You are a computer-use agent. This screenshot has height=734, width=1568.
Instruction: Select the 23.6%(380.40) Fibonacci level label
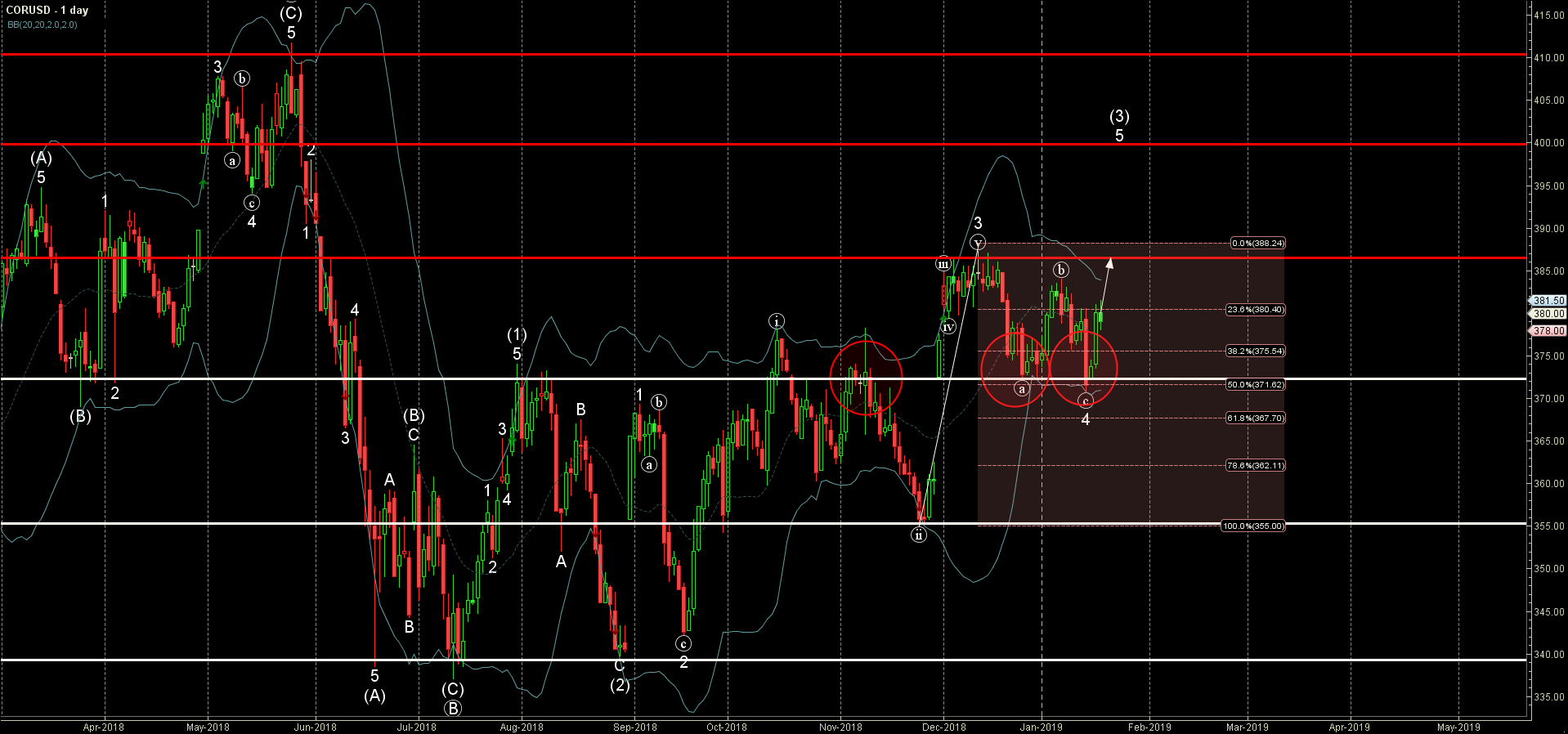[1255, 310]
